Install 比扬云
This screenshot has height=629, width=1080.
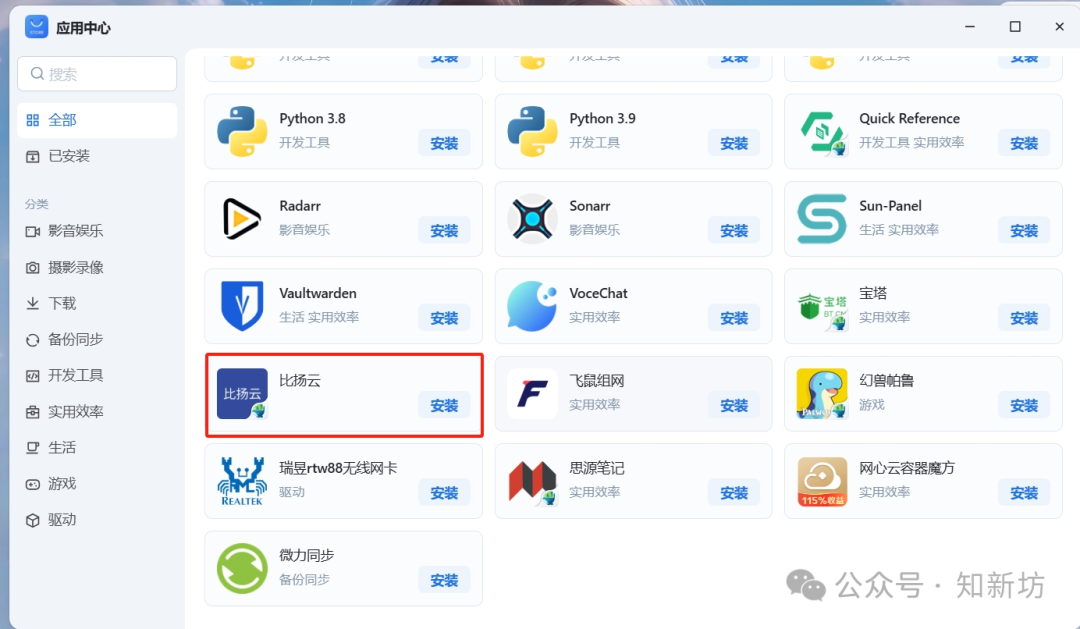pyautogui.click(x=444, y=406)
